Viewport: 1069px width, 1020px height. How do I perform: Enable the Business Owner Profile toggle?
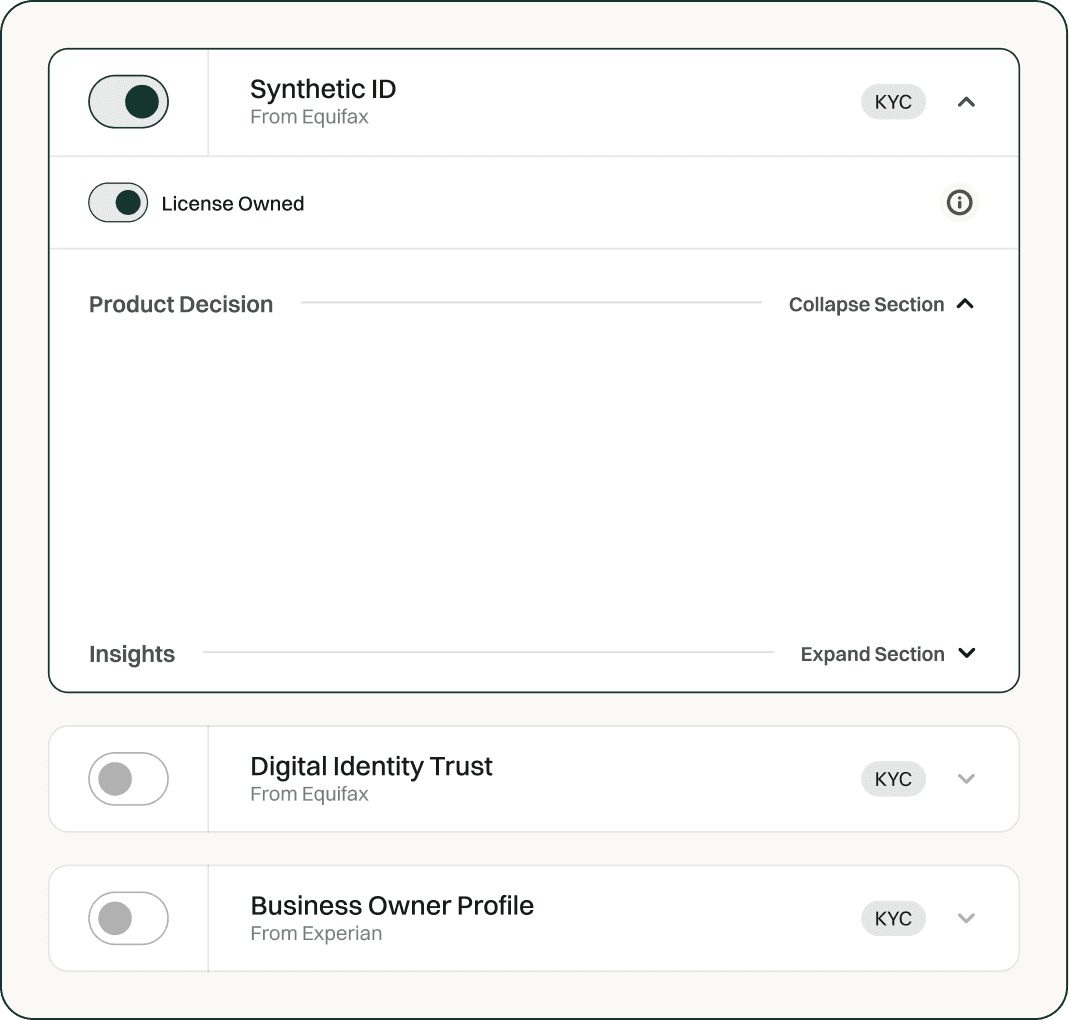[x=129, y=918]
